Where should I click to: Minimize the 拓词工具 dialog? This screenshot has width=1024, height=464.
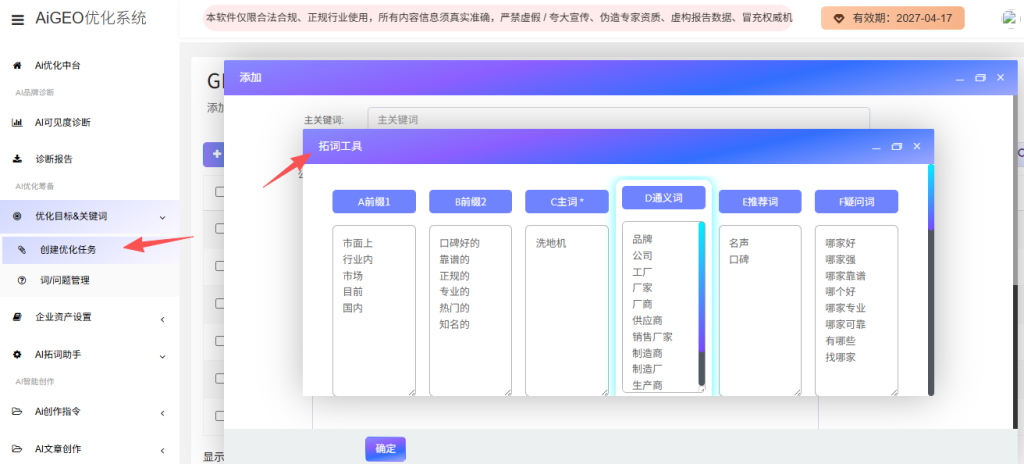876,147
